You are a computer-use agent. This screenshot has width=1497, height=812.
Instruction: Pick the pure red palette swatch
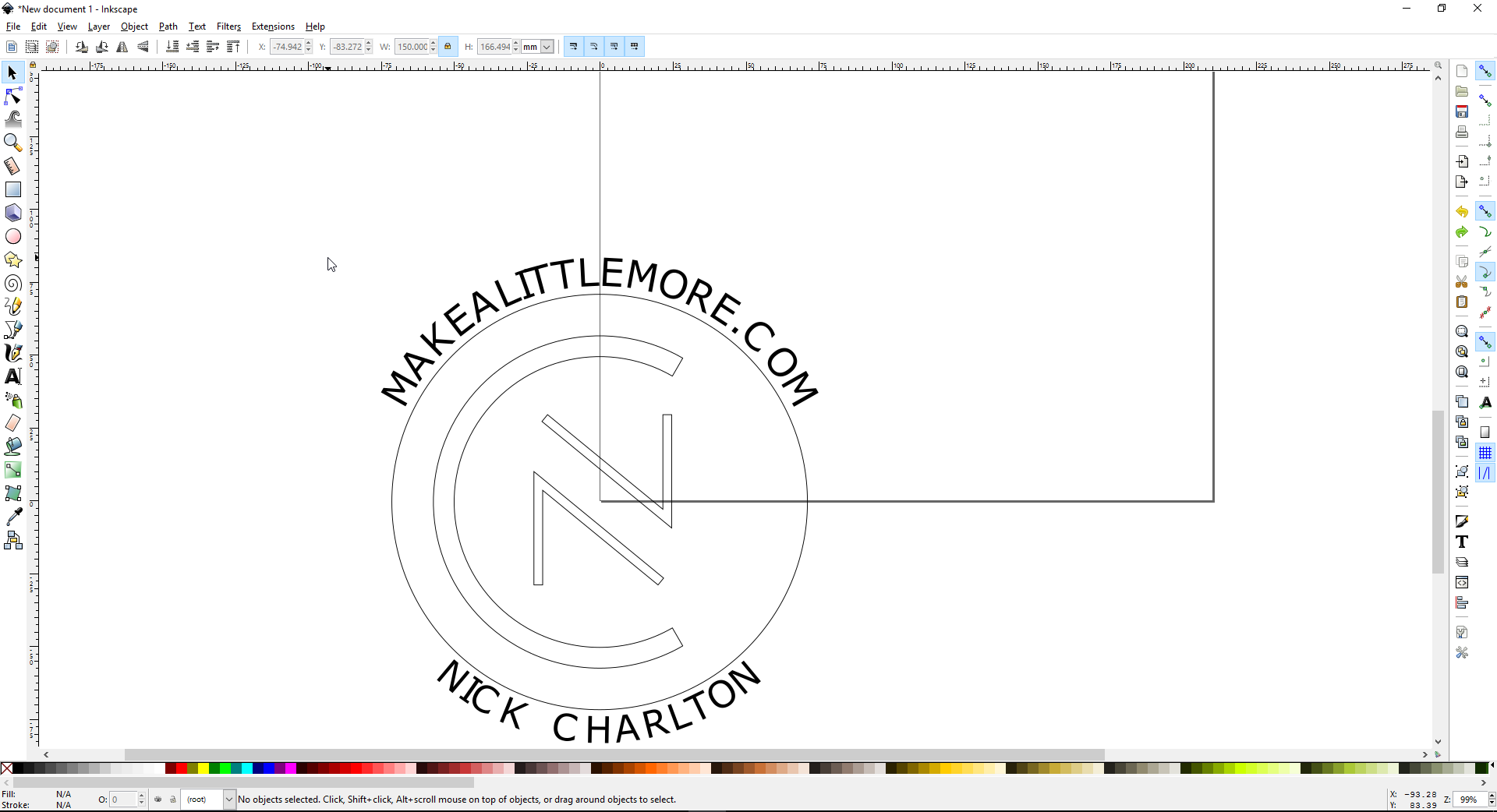click(182, 768)
